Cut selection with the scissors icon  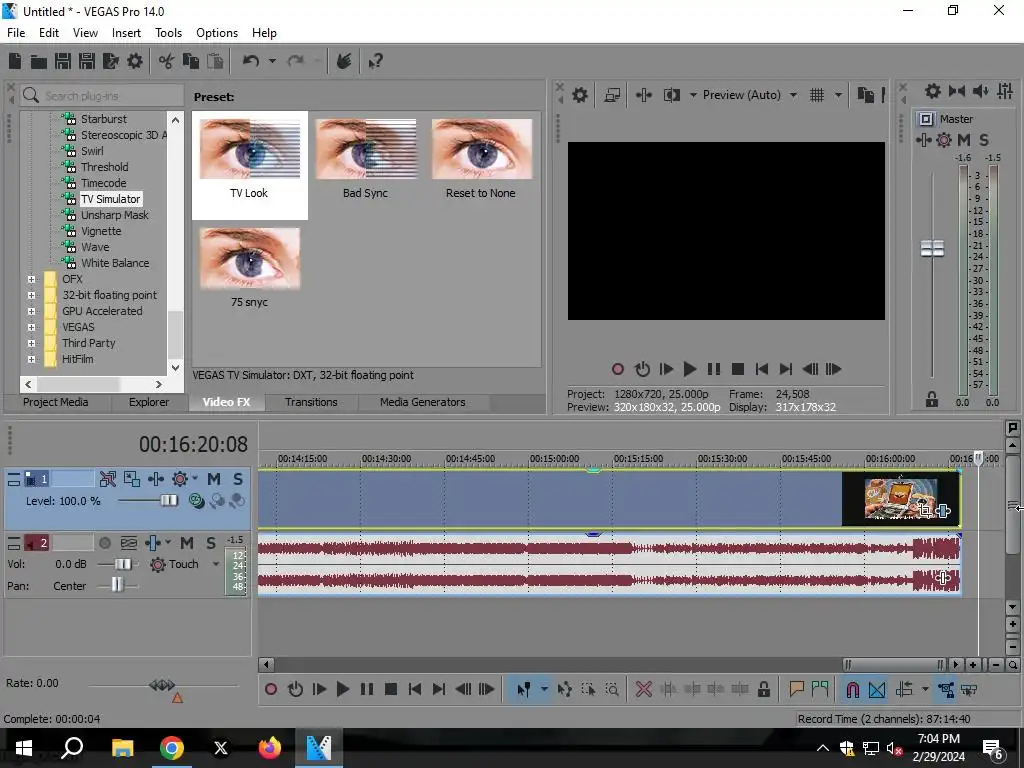pyautogui.click(x=167, y=61)
